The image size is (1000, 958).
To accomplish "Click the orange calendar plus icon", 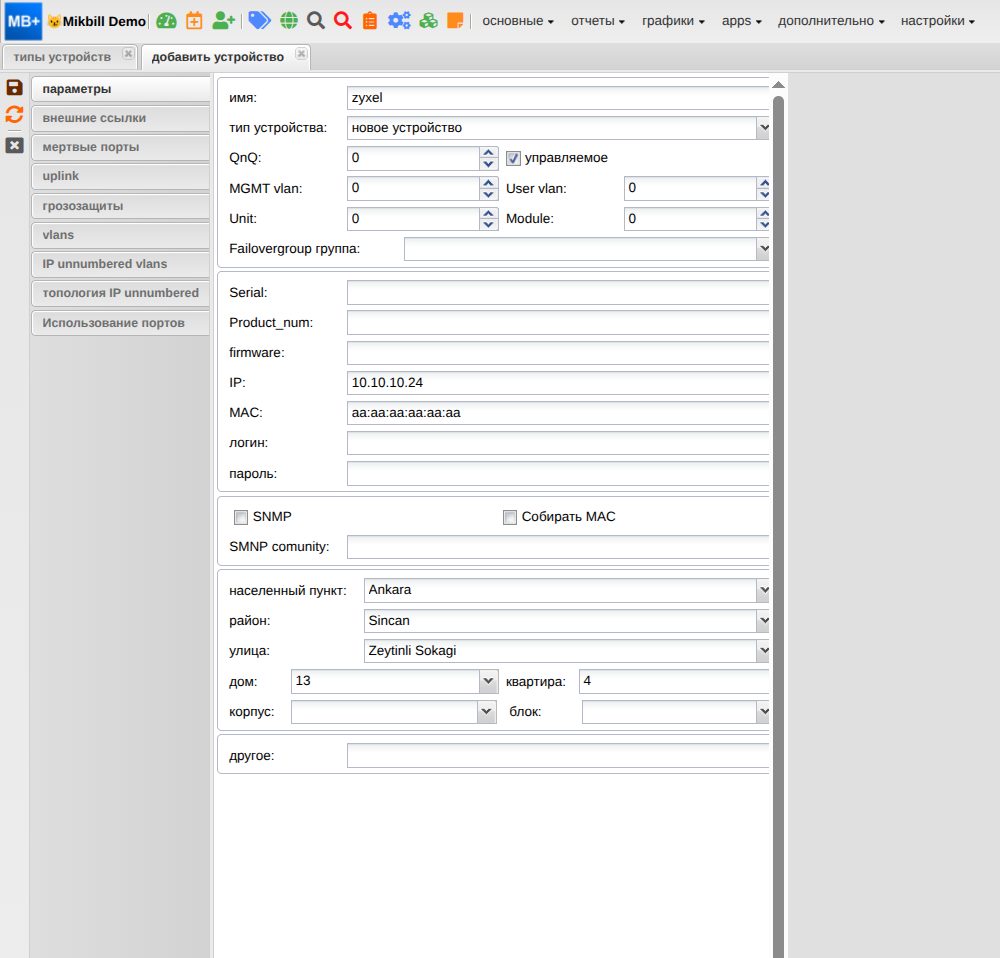I will (194, 21).
